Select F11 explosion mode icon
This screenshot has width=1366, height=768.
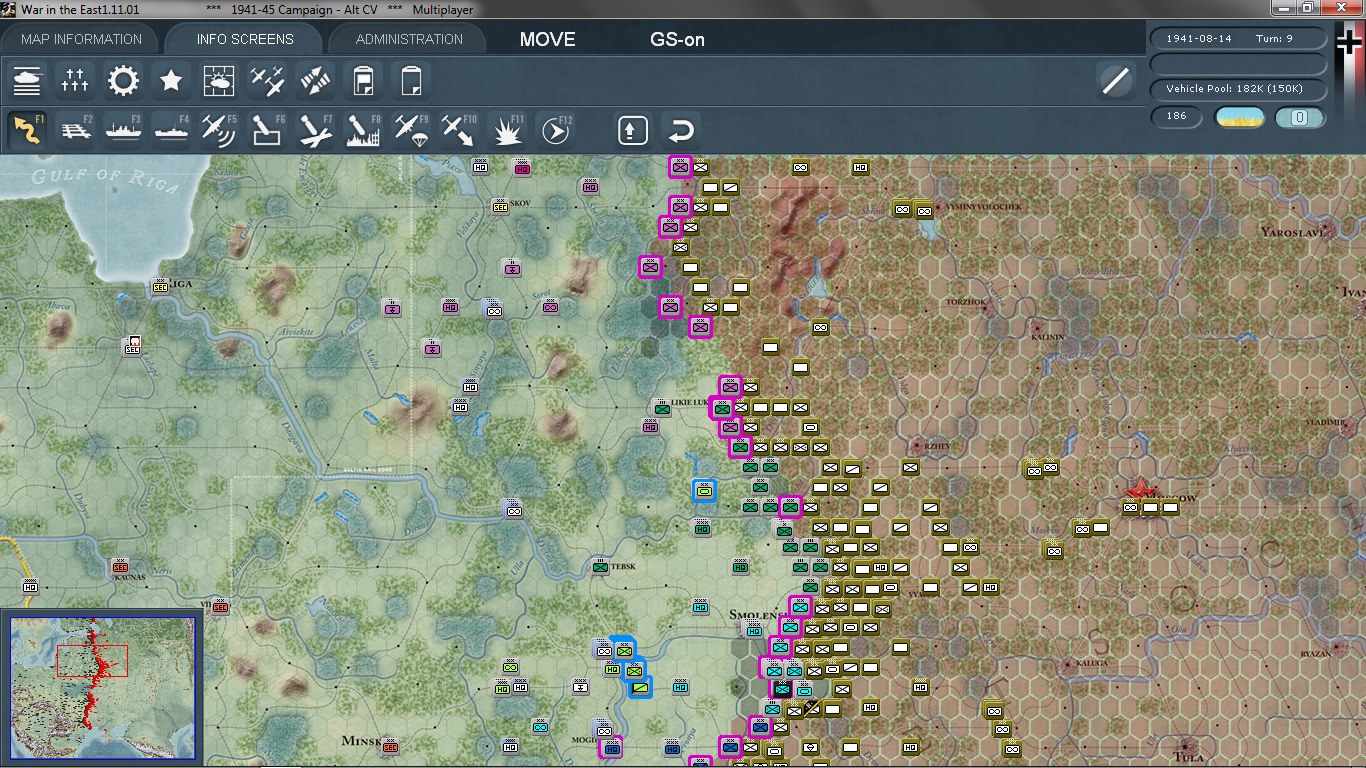coord(508,130)
